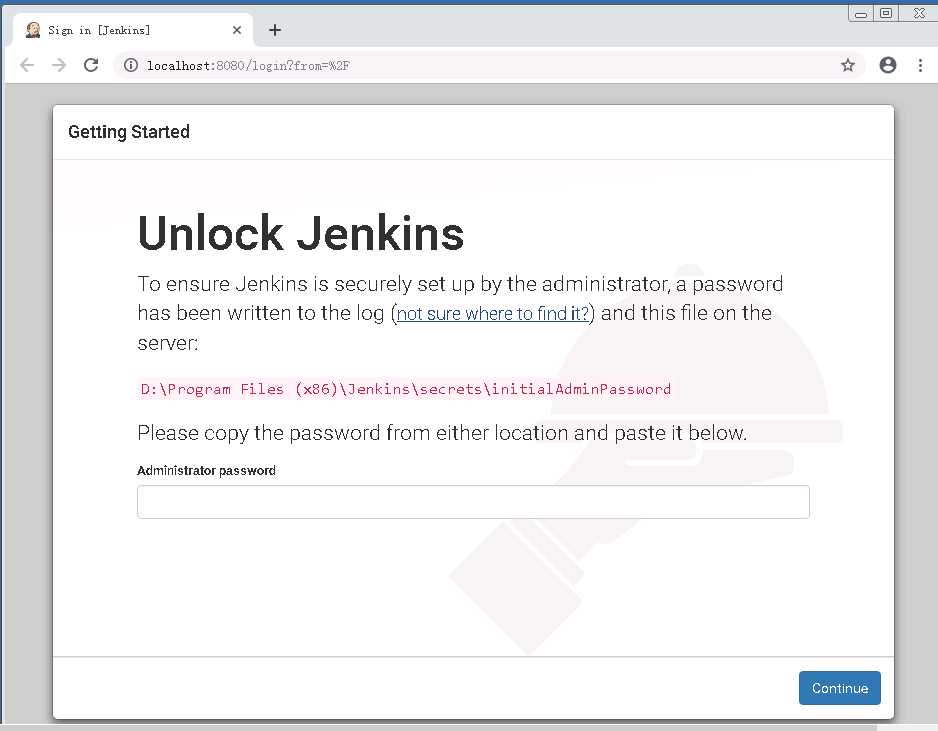Reload the Jenkins login page
Screen dimensions: 938x731
click(91, 65)
